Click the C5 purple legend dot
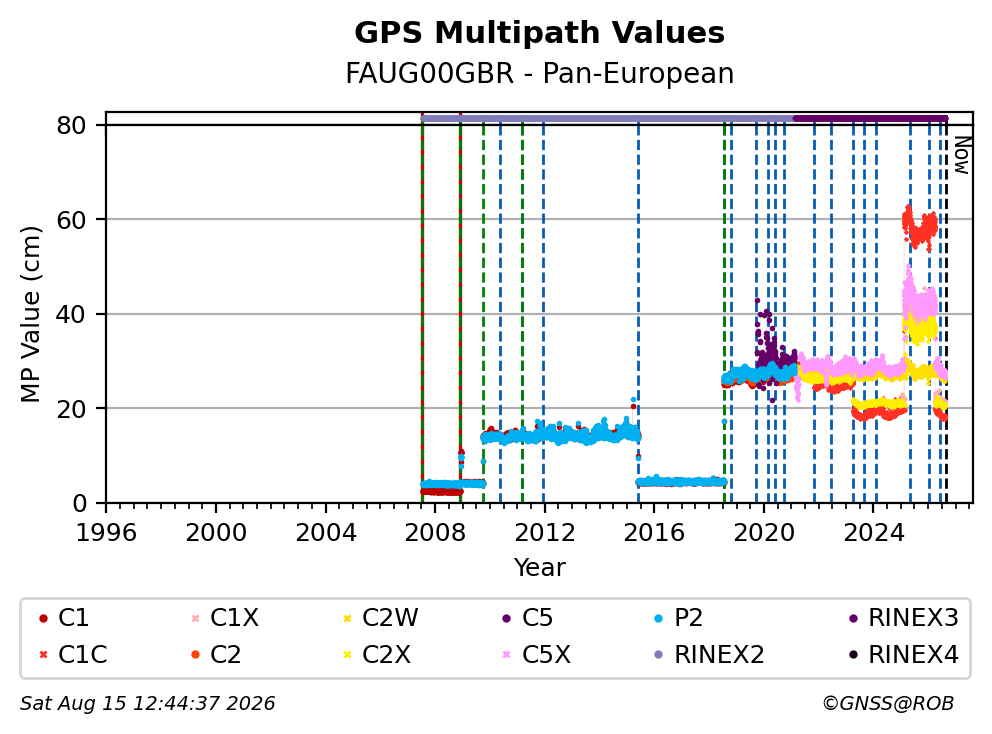 click(506, 618)
